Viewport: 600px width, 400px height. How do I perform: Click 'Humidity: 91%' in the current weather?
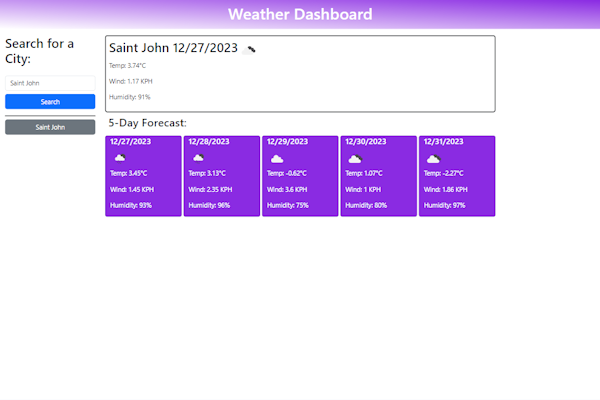130,97
